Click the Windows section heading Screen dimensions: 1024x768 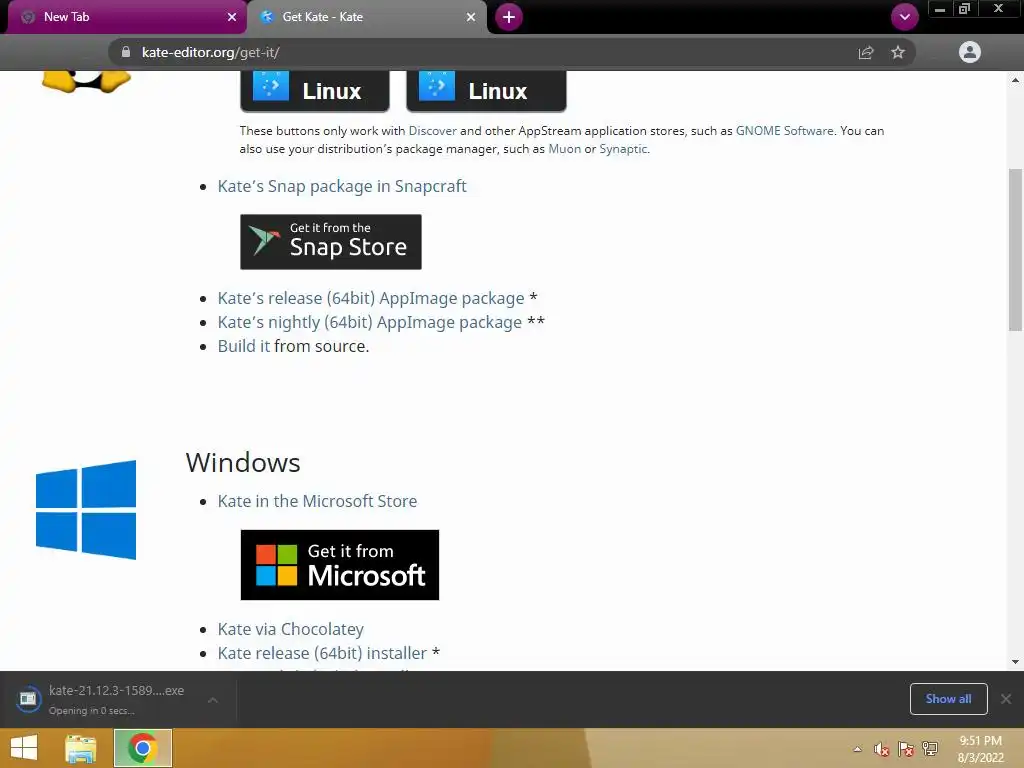tap(243, 462)
